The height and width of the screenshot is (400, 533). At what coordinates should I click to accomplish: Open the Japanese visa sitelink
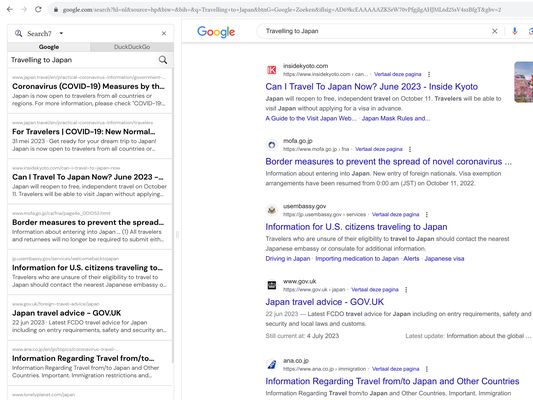click(x=444, y=259)
